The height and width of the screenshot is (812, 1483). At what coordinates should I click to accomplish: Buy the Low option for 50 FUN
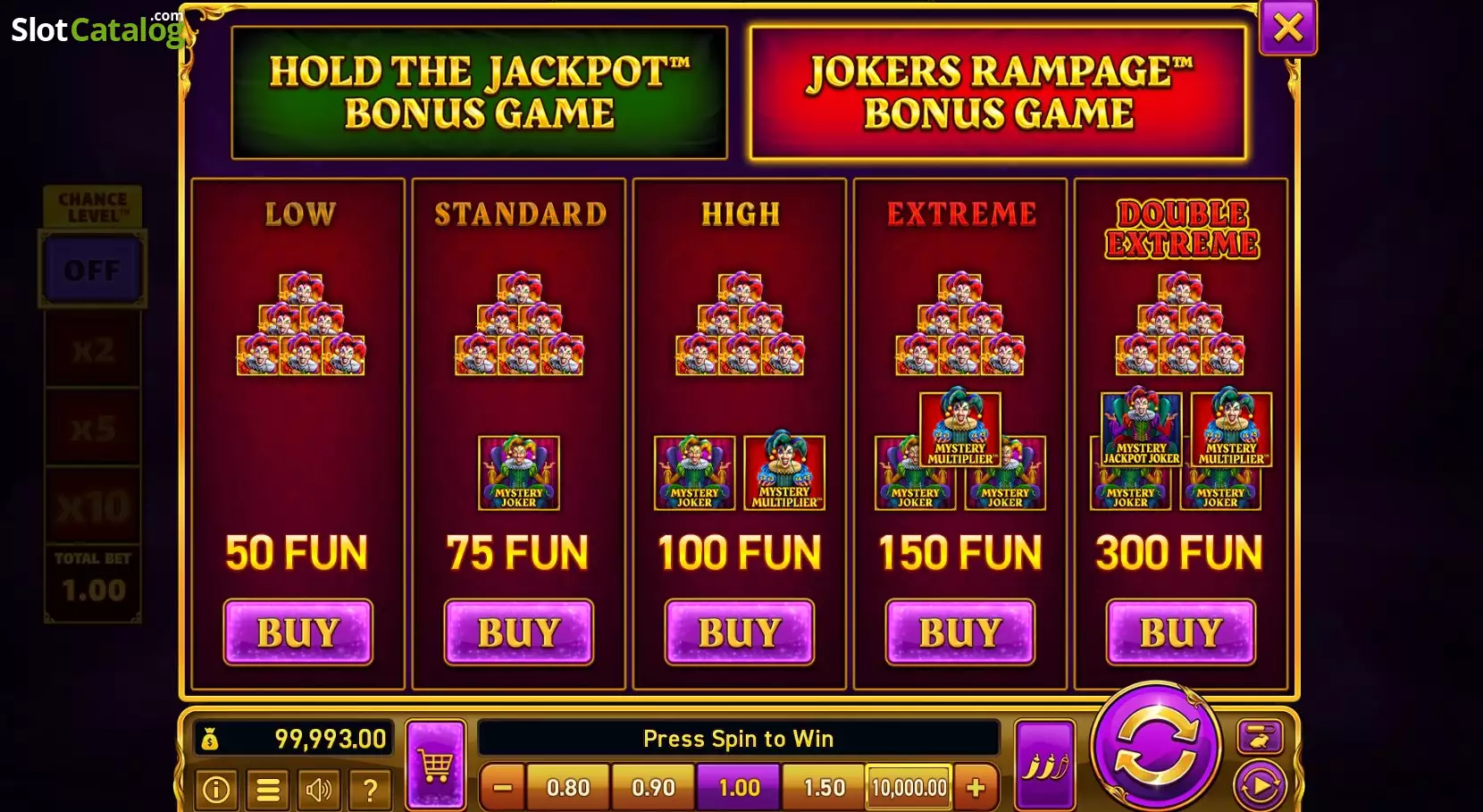tap(297, 632)
